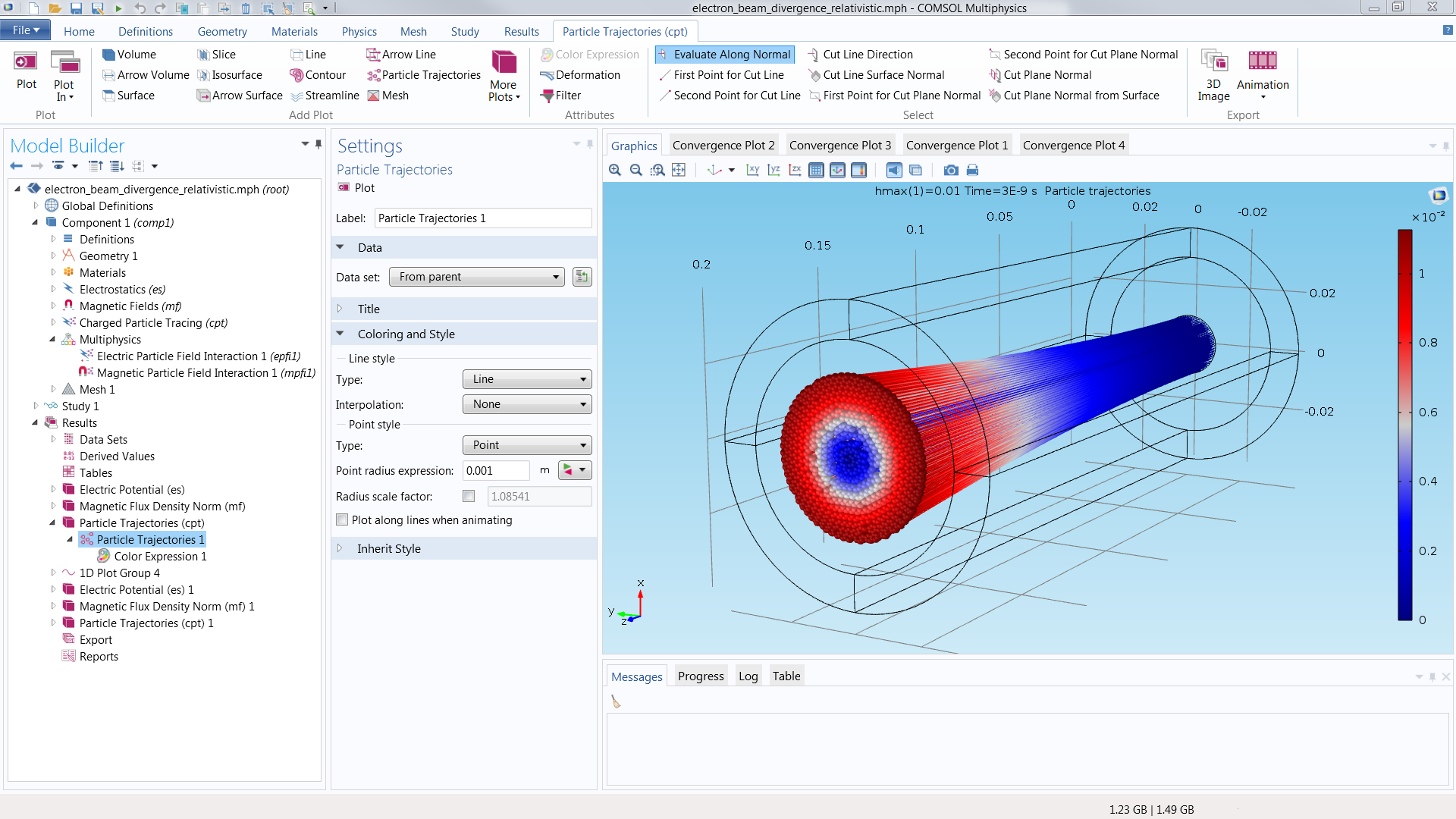Image resolution: width=1456 pixels, height=819 pixels.
Task: Click the Zoom In graphics icon
Action: pos(615,170)
